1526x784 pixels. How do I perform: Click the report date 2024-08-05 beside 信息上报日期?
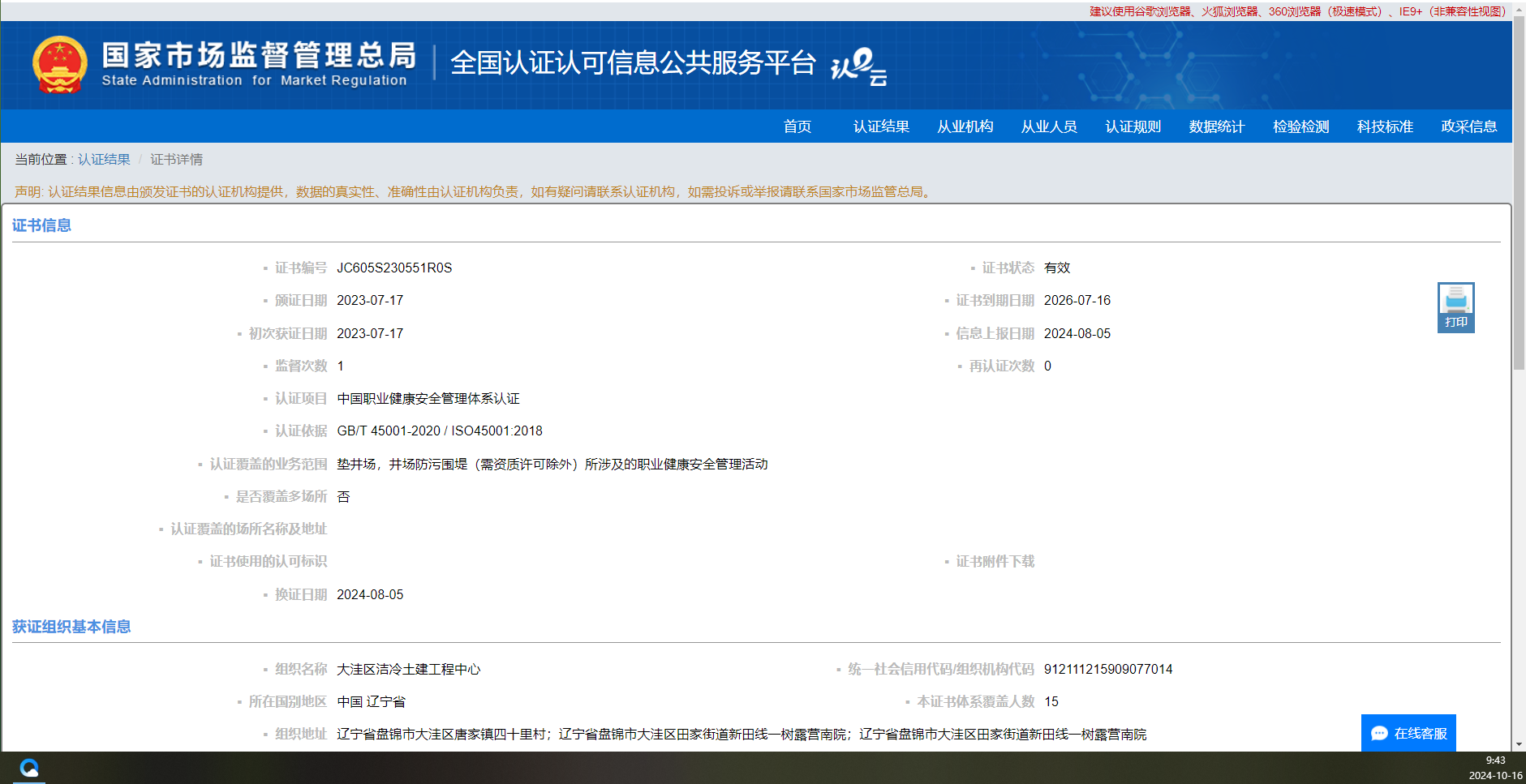(1077, 333)
